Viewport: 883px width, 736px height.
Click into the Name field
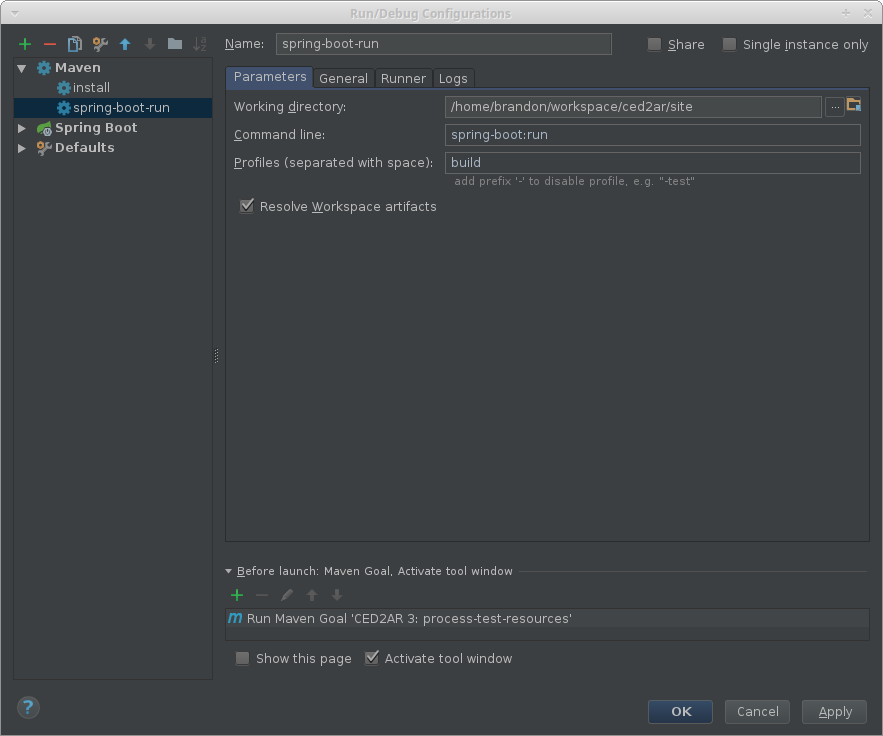click(x=443, y=44)
